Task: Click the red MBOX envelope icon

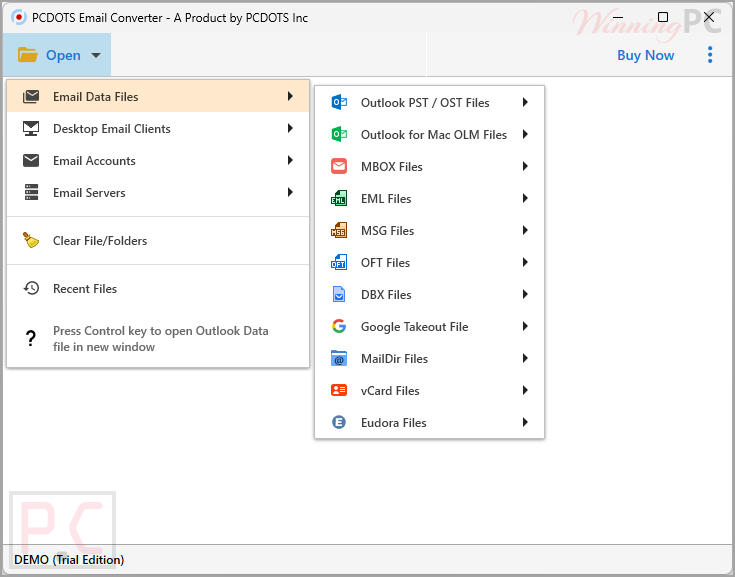Action: point(339,166)
